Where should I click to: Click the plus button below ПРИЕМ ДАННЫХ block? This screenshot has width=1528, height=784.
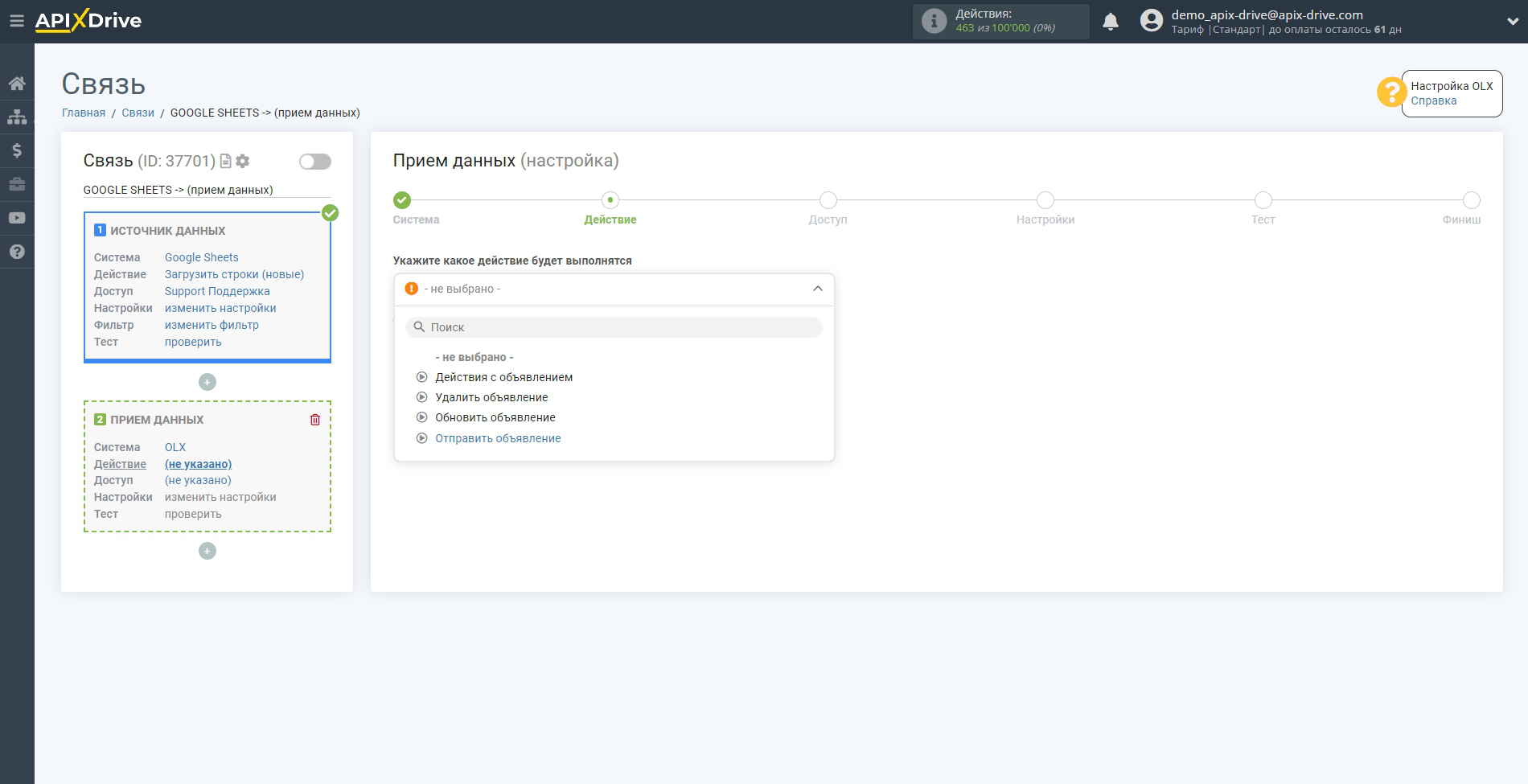pos(207,551)
